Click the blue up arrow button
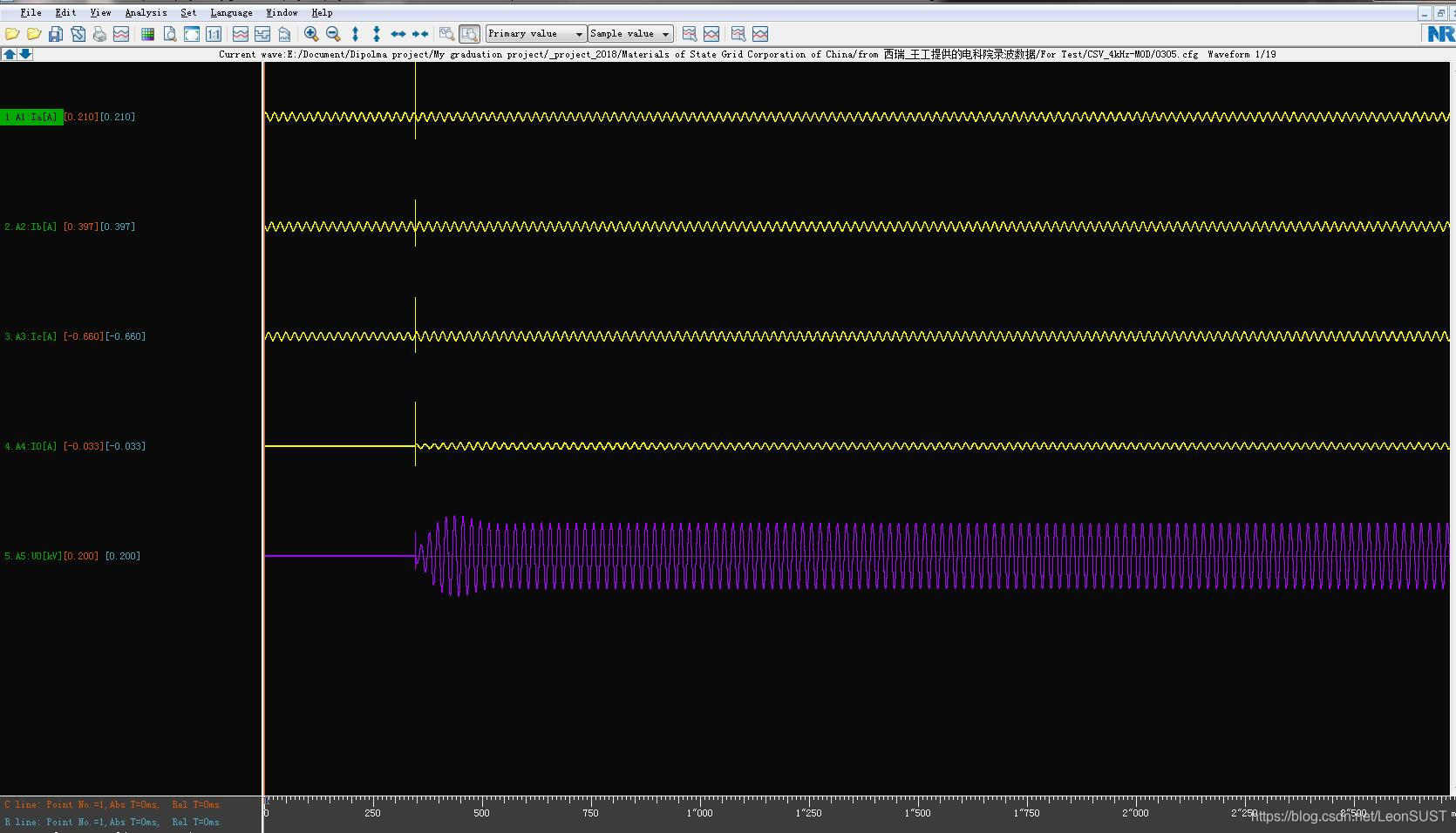 (9, 54)
